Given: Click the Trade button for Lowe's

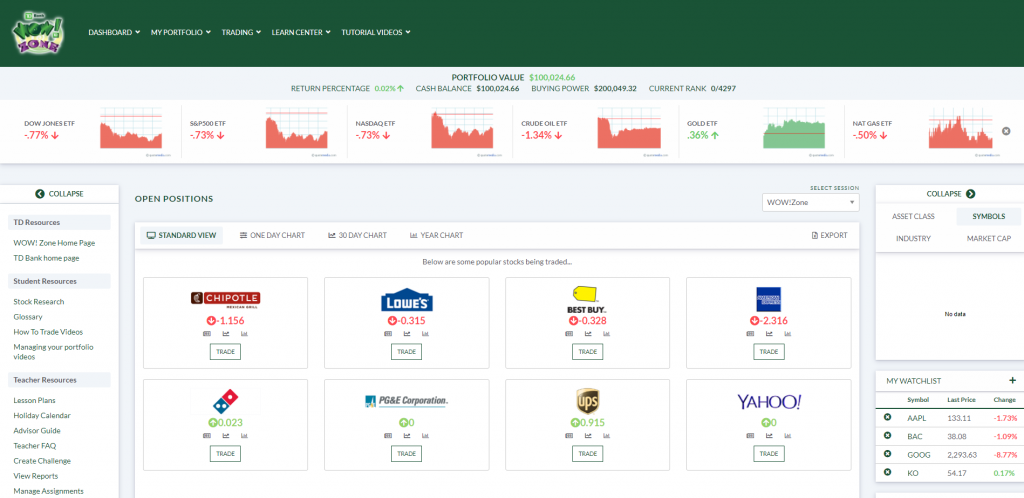Looking at the screenshot, I should 406,352.
